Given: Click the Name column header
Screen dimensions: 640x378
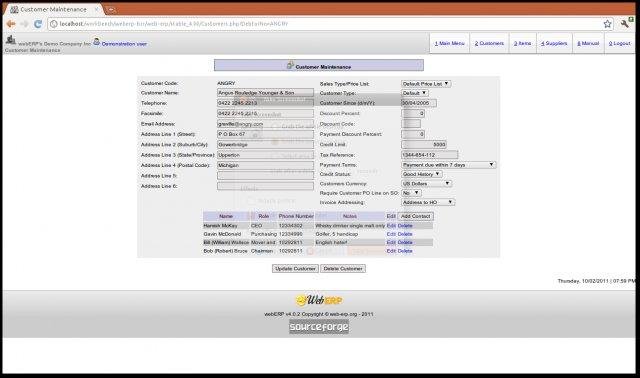Looking at the screenshot, I should click(x=226, y=216).
